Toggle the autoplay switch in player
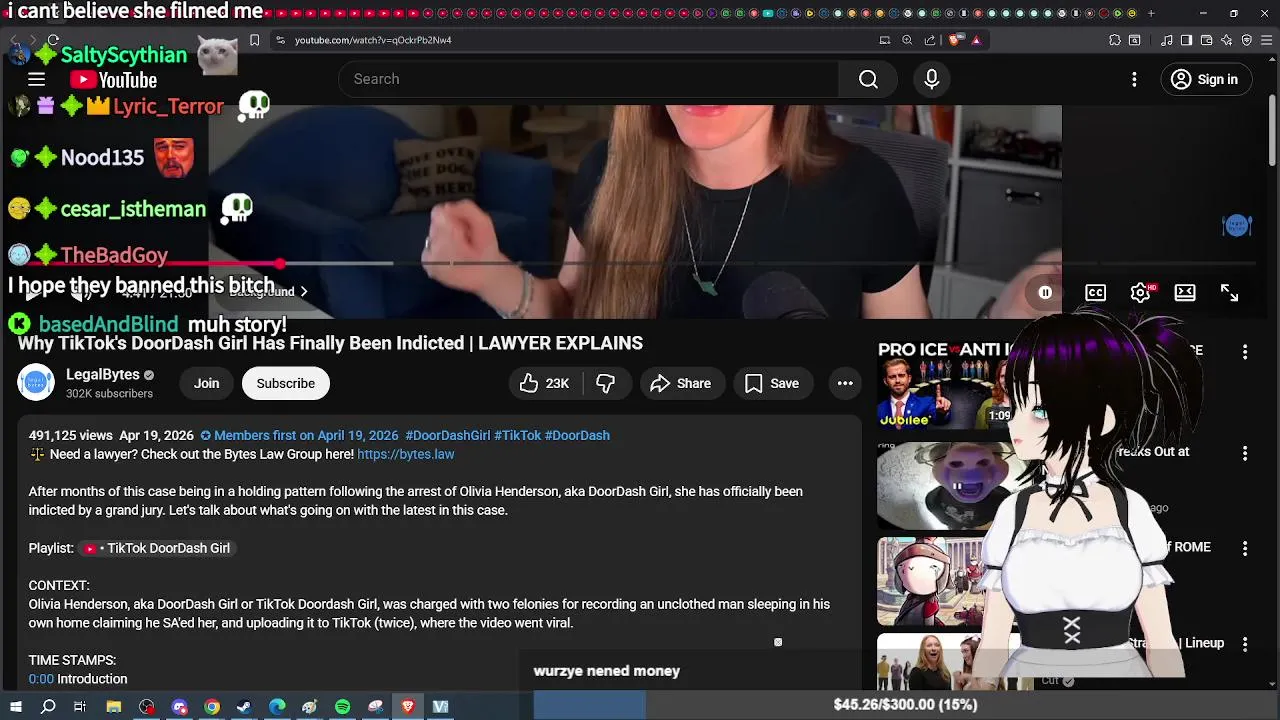Image resolution: width=1280 pixels, height=720 pixels. pos(1045,293)
